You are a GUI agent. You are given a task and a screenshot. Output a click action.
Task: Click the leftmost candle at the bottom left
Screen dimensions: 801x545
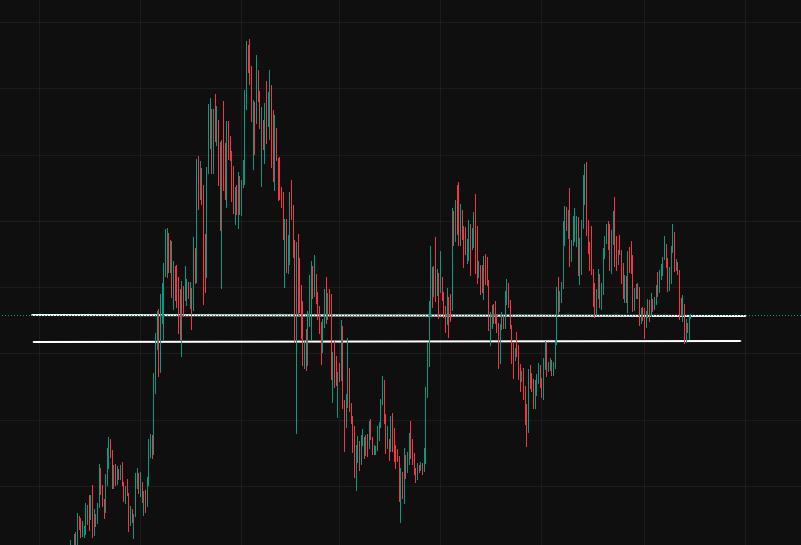coord(71,541)
